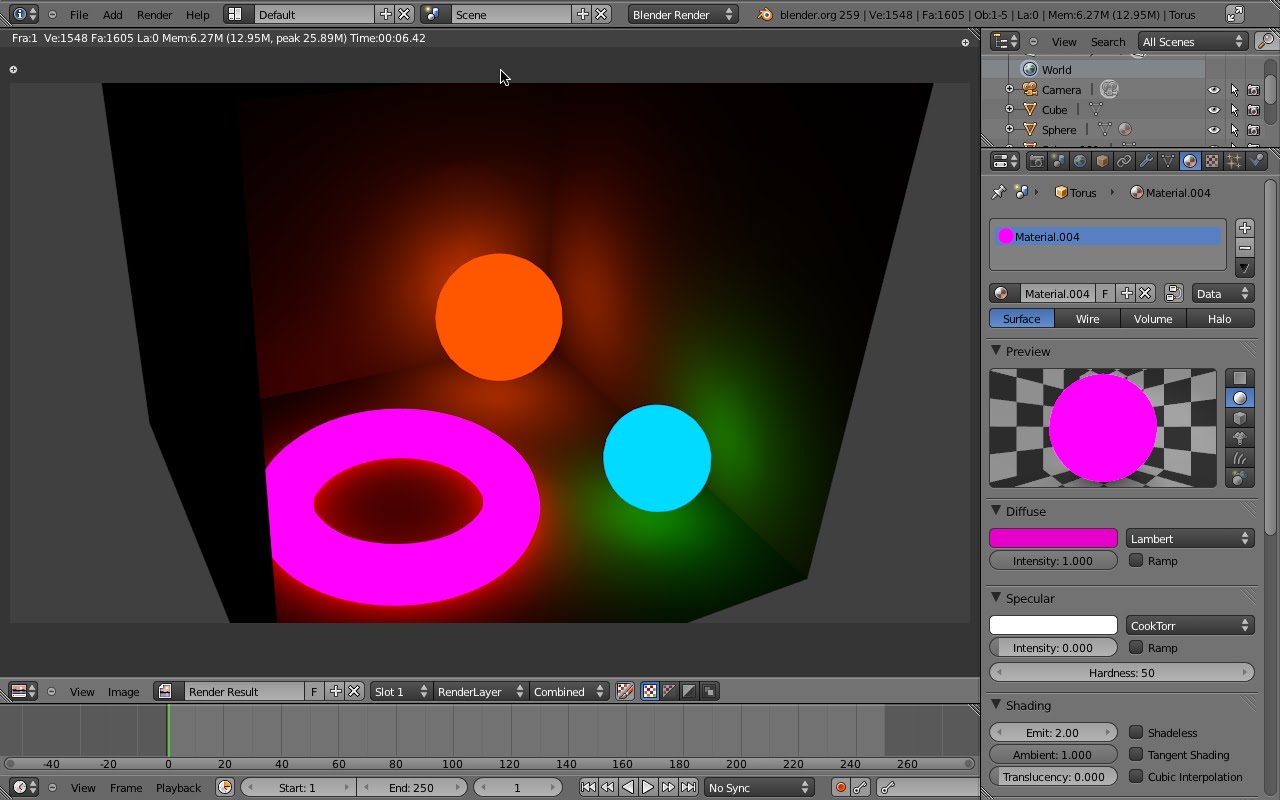Toggle visibility of the Sphere object in outliner

tap(1213, 129)
